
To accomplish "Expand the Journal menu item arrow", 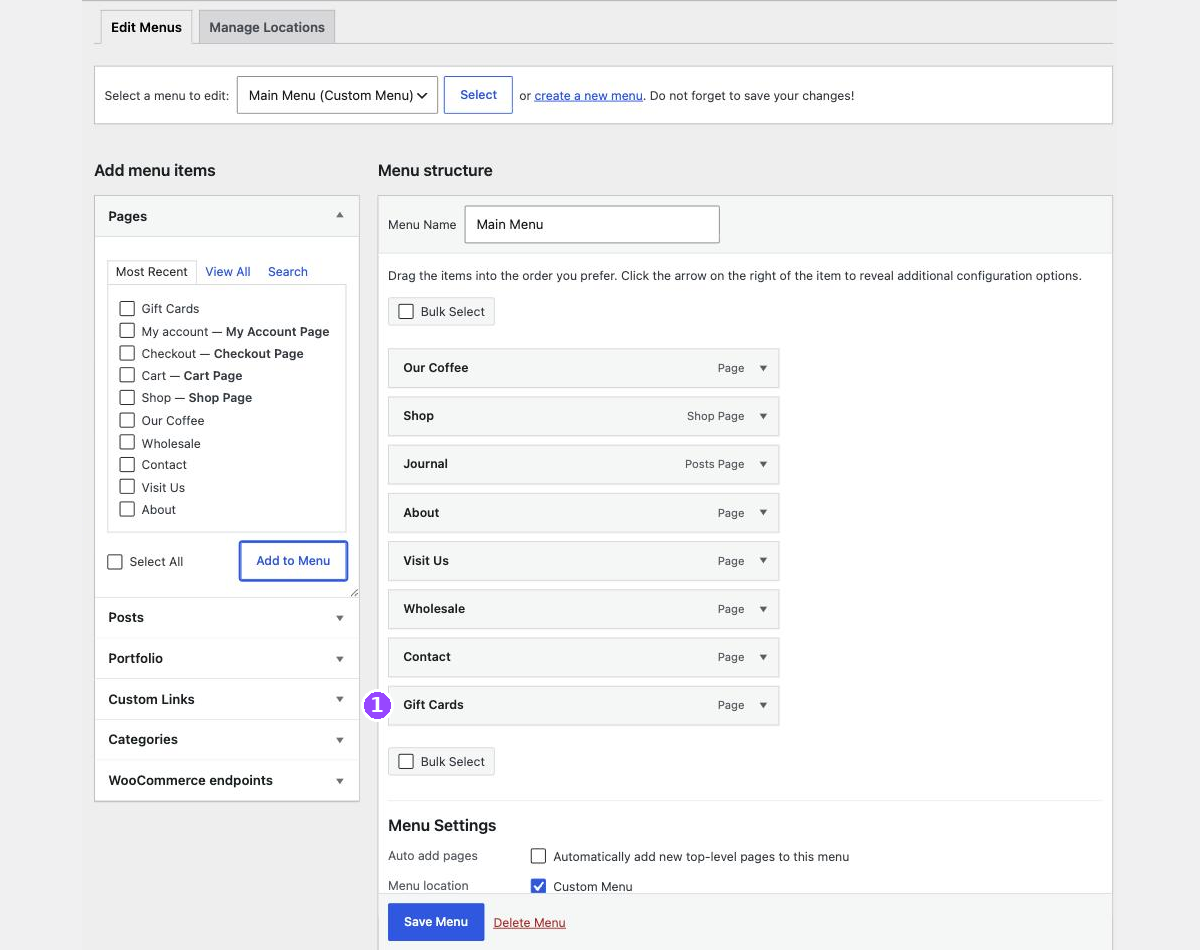I will (763, 464).
